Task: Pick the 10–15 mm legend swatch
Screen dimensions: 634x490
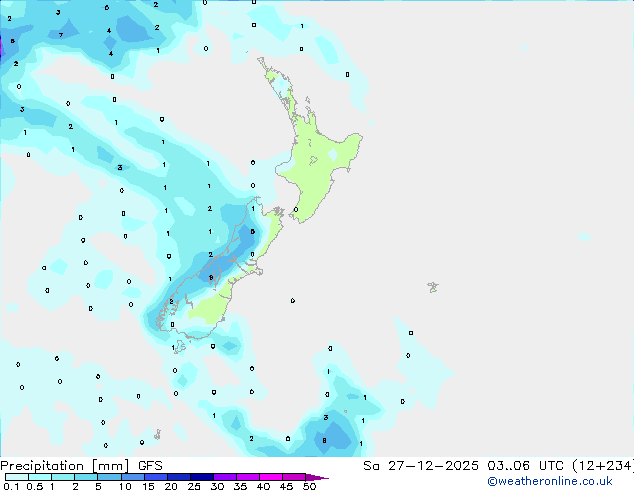Action: click(x=132, y=477)
